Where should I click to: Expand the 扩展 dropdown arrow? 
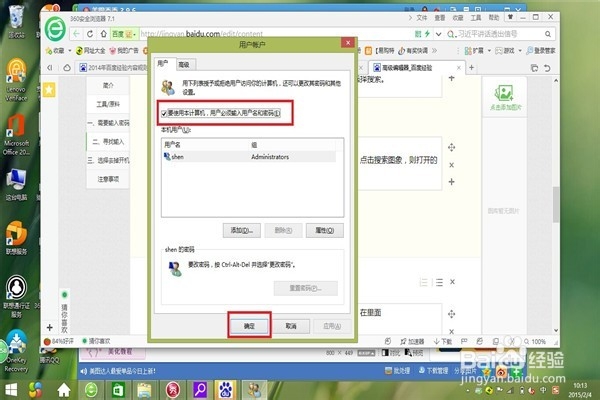click(489, 51)
